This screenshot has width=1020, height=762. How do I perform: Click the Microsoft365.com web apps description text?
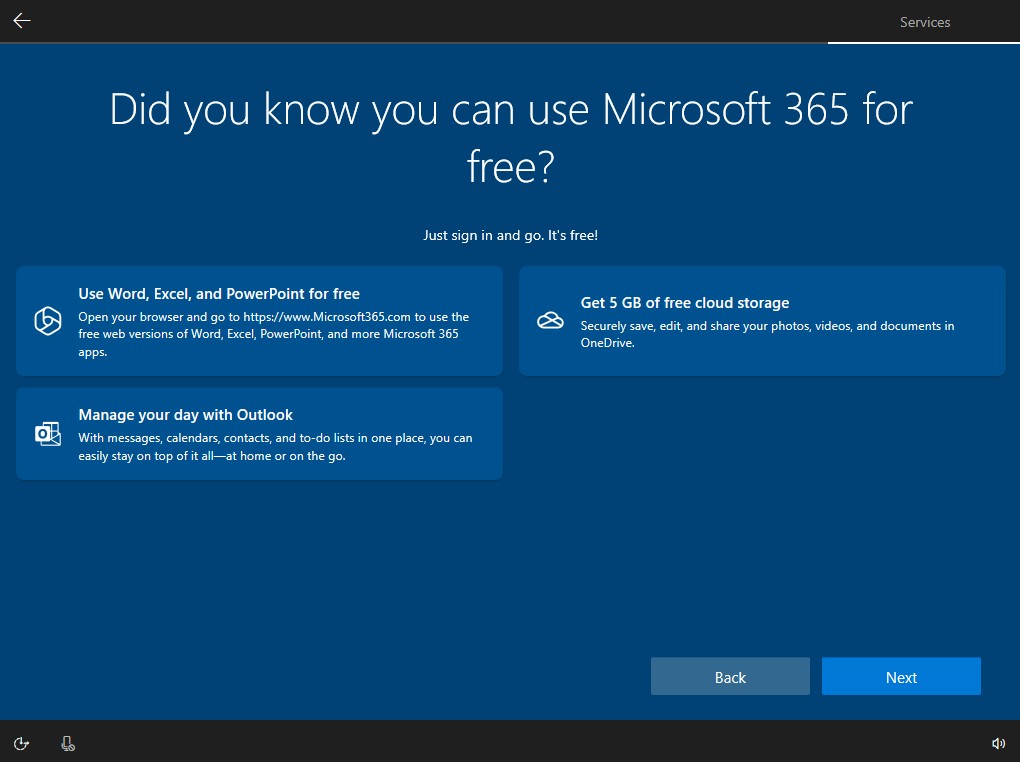point(273,334)
